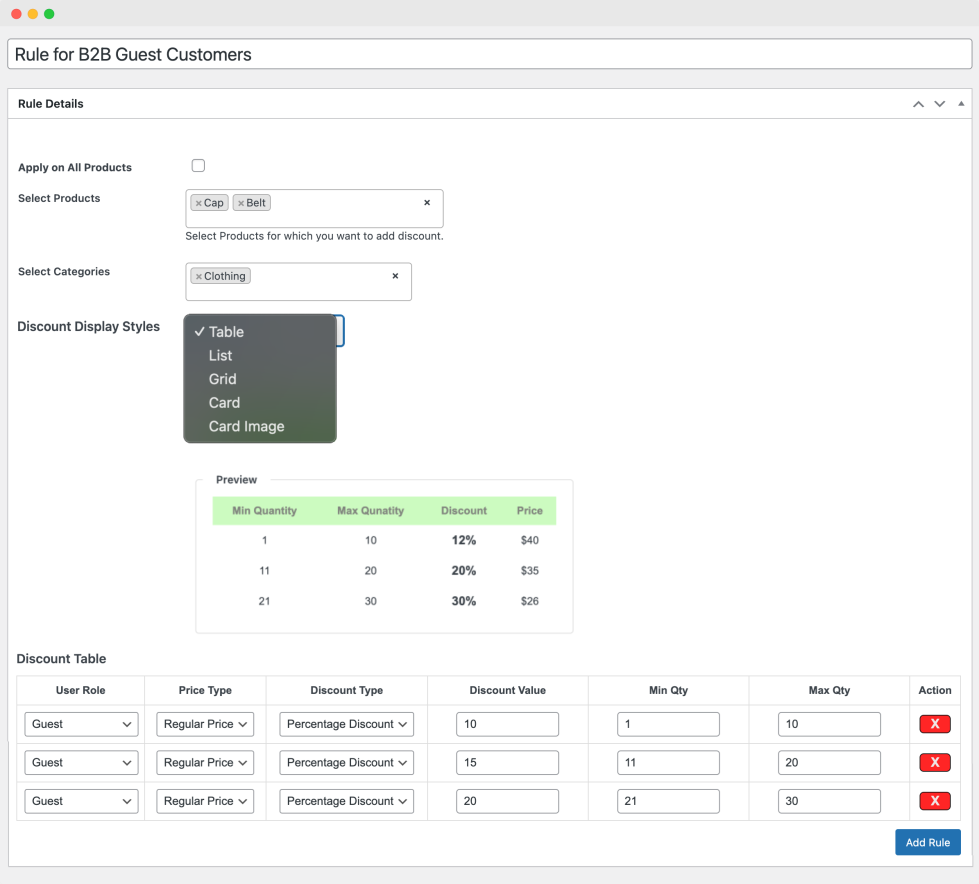
Task: Delete the first discount rule row
Action: (x=934, y=724)
